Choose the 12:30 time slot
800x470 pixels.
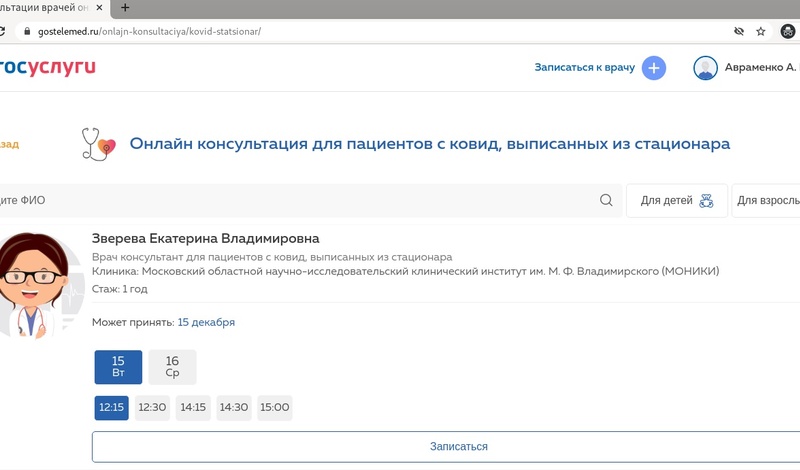point(152,408)
